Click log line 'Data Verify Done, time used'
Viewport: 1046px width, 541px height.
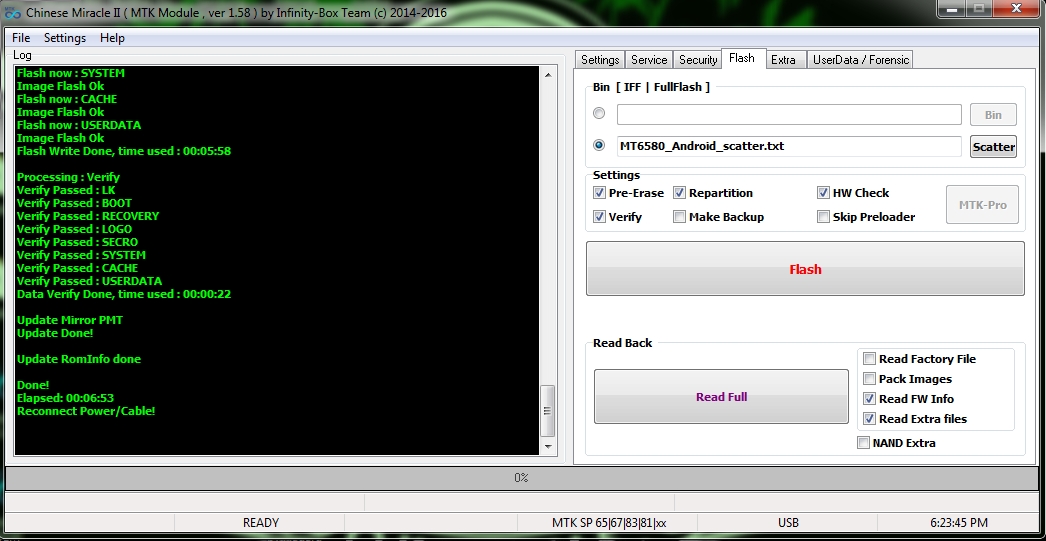pyautogui.click(x=124, y=294)
